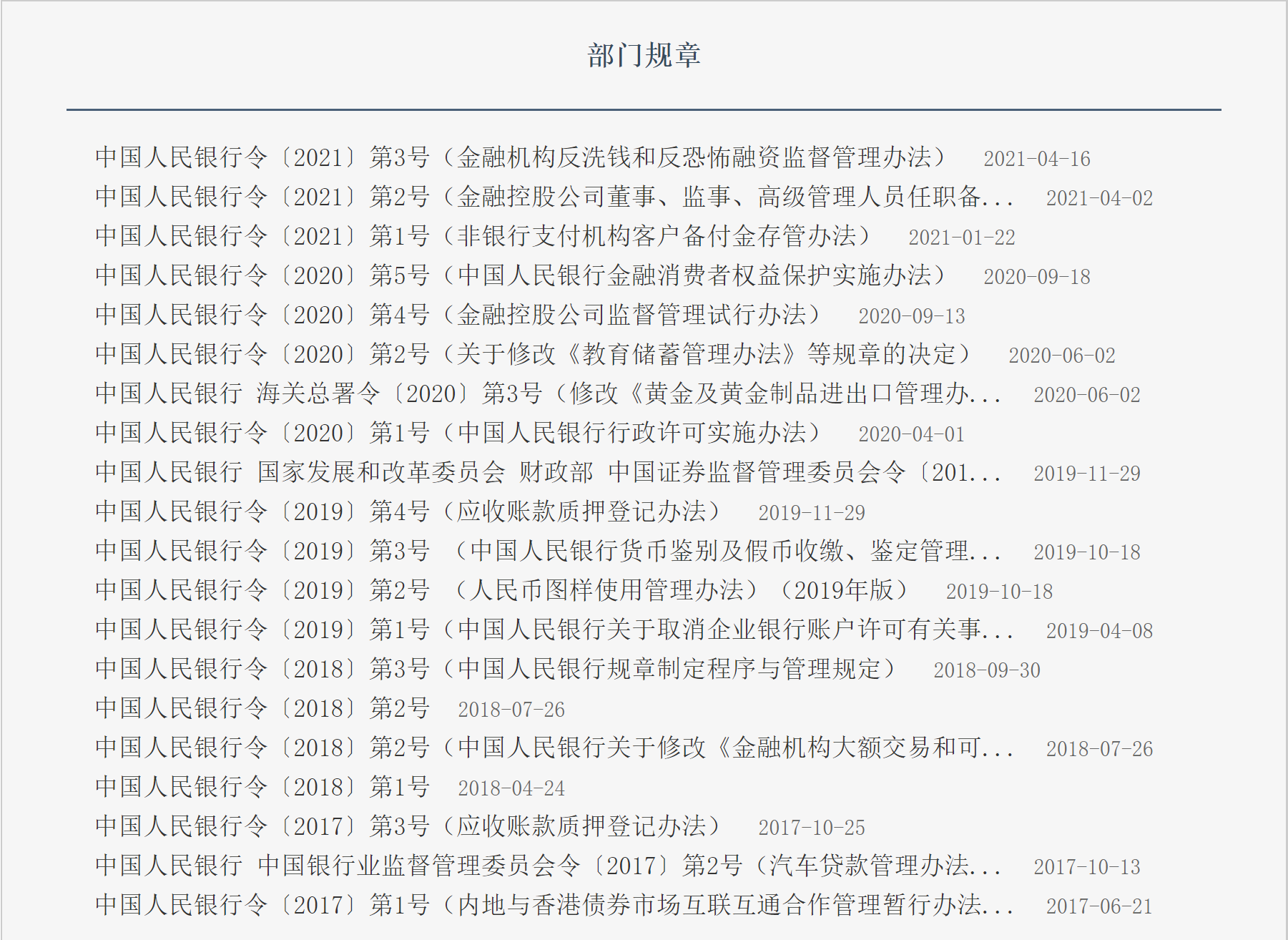
Task: Open 2020 第2号 关于修改《教育储蓄管理办法》 link
Action: [533, 354]
